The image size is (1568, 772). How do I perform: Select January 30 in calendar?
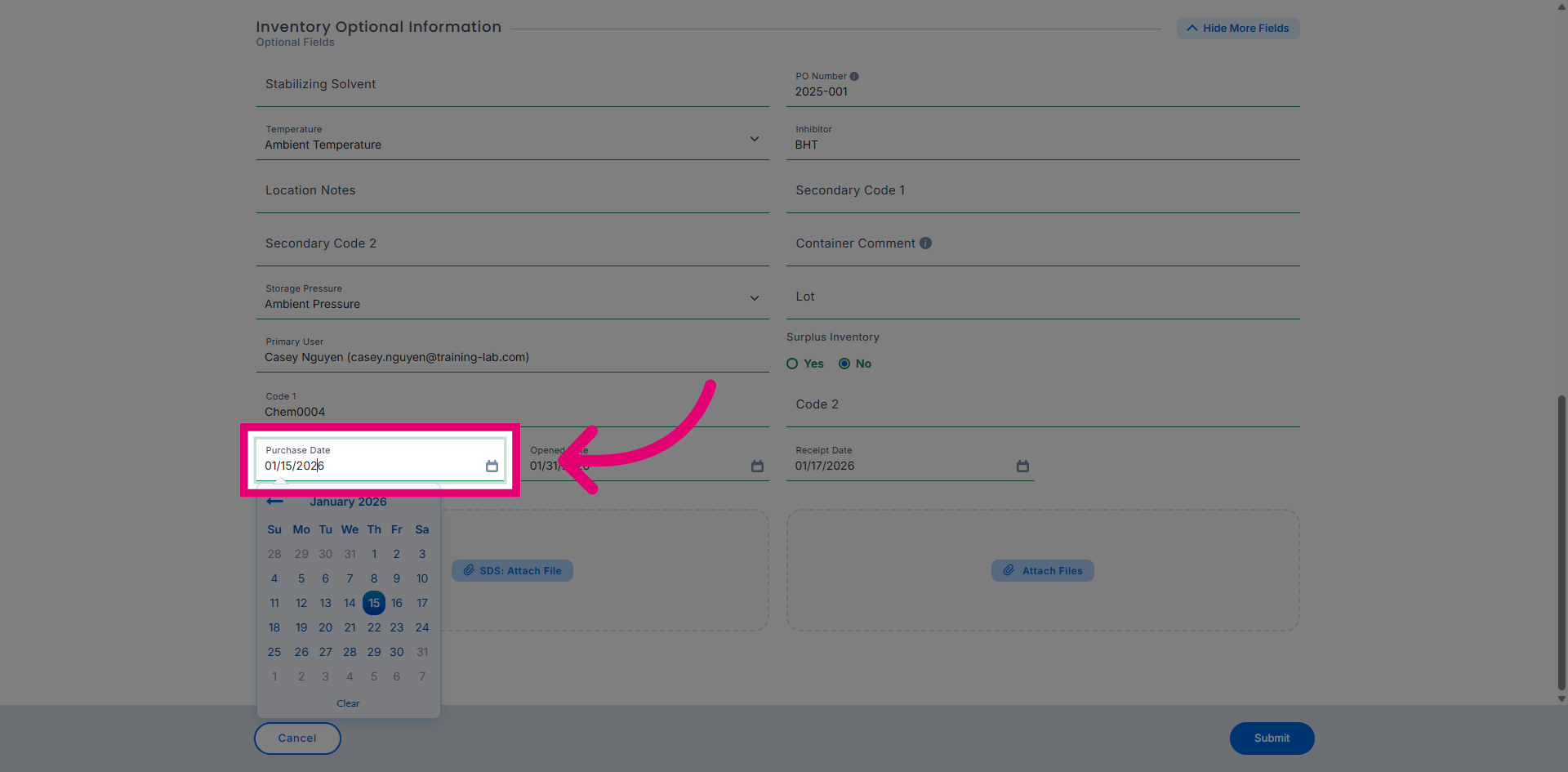pyautogui.click(x=397, y=652)
